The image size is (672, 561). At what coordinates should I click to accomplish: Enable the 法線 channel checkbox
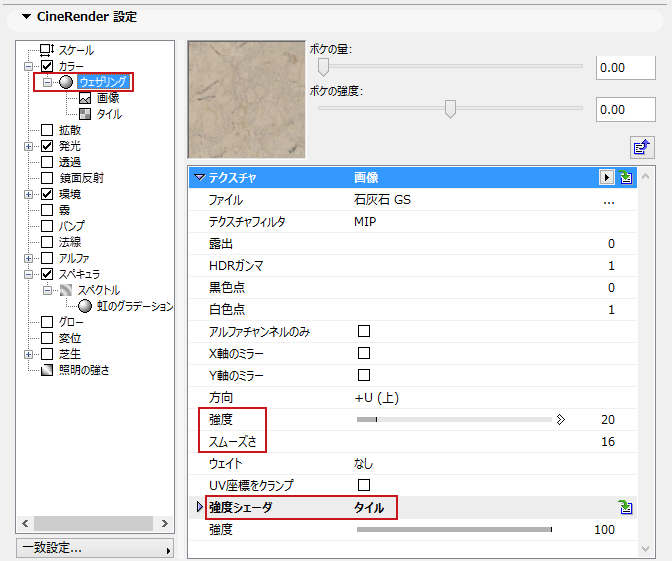pos(47,242)
